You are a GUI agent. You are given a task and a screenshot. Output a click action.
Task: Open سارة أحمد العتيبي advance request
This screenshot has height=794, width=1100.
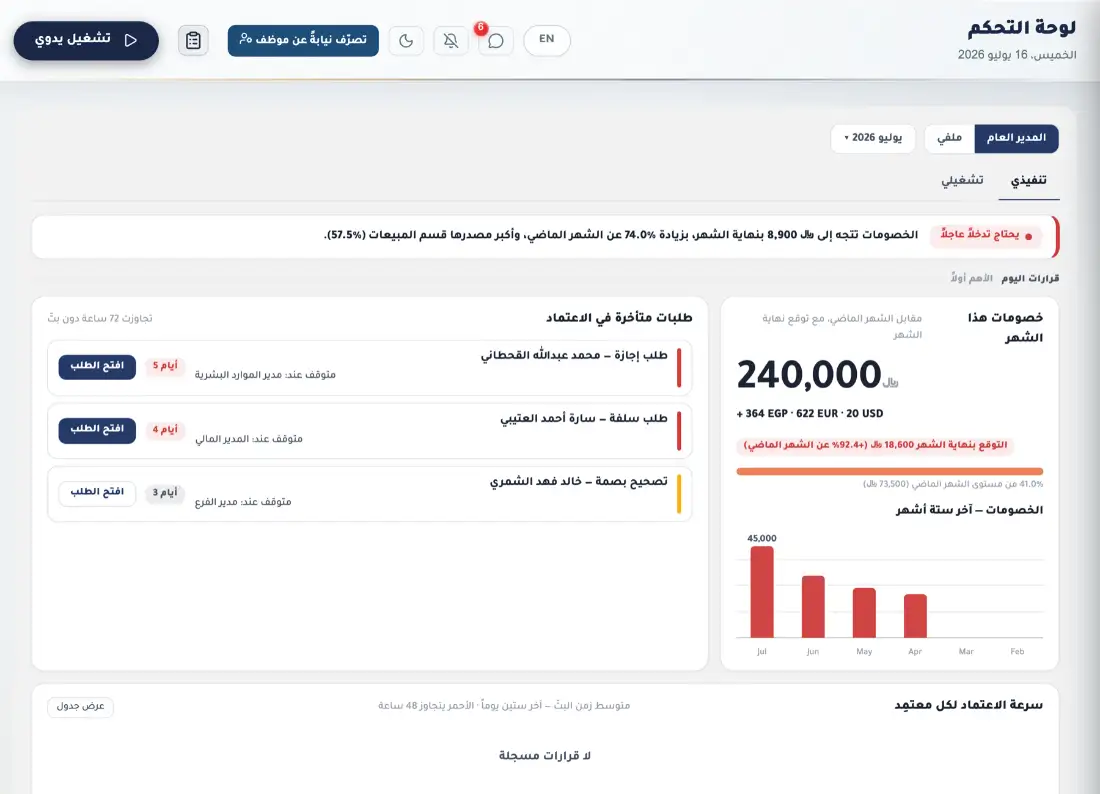point(97,429)
